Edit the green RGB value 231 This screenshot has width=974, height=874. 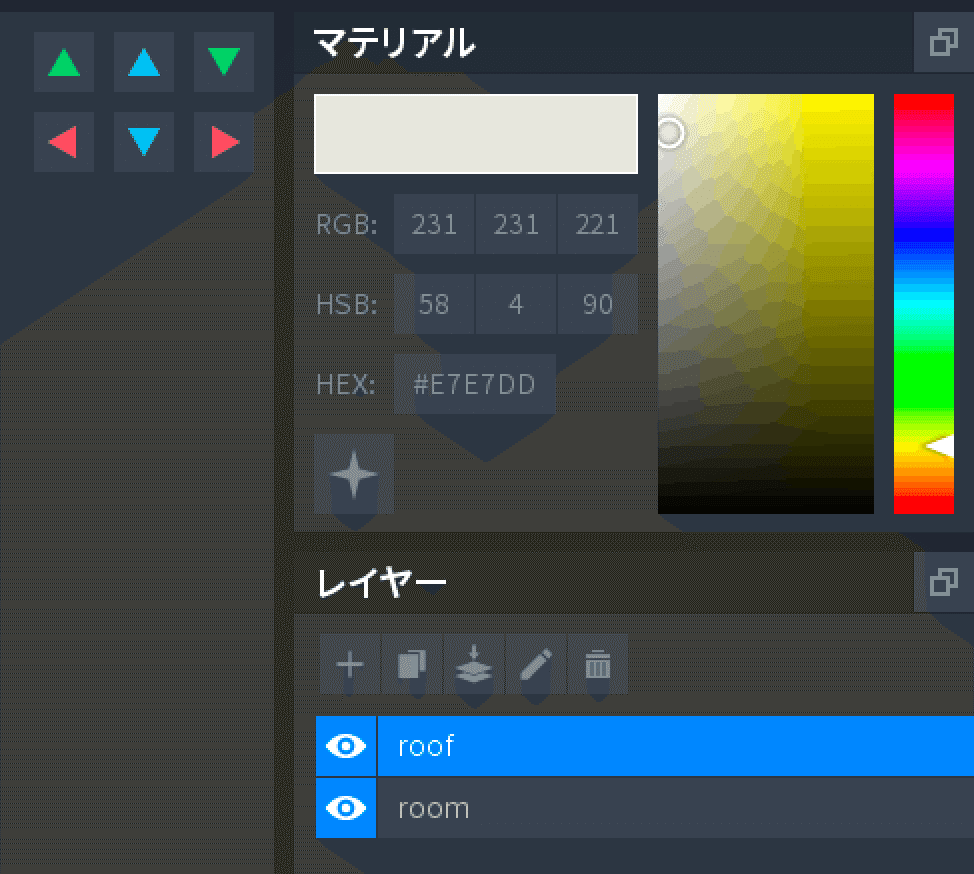pos(516,224)
